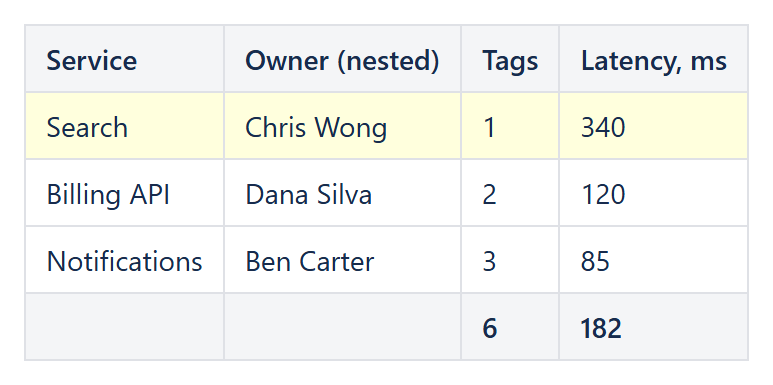Select the Search service cell
773x385 pixels.
point(124,126)
